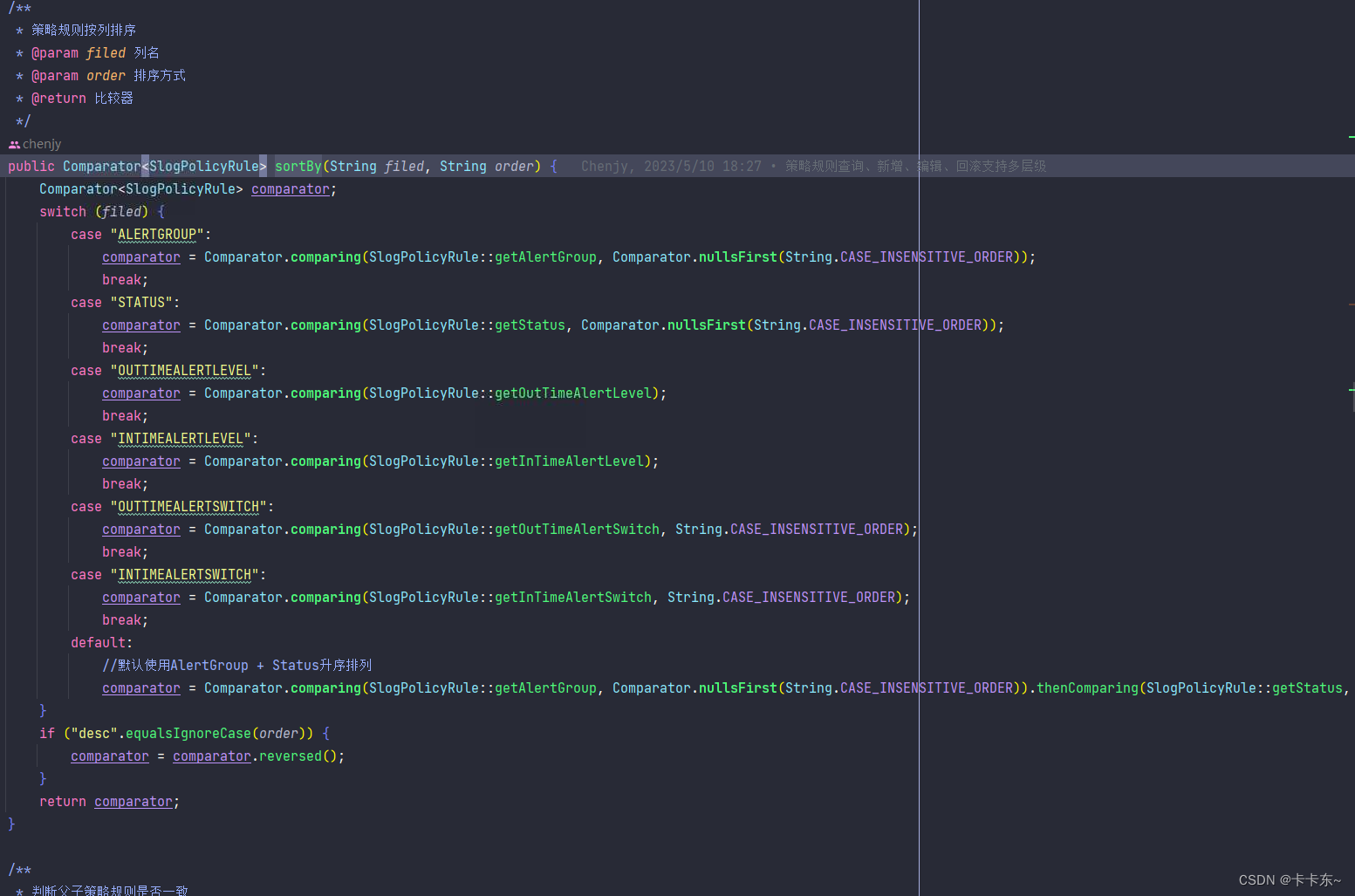Click 'String filed' parameter in sortBy signature

tap(377, 166)
